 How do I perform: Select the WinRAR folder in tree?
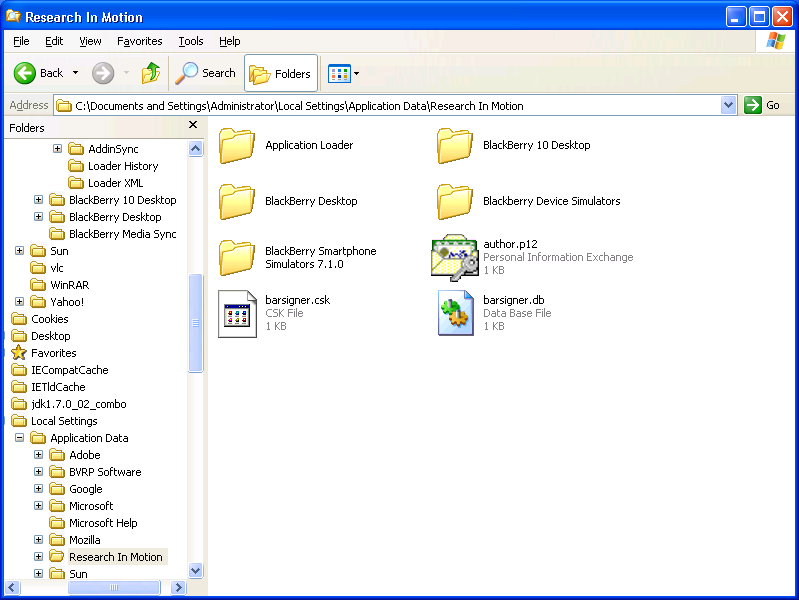(x=60, y=285)
